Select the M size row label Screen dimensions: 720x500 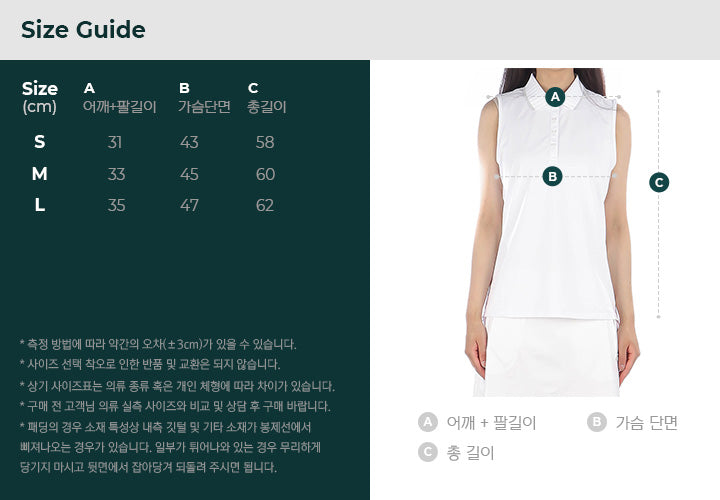pyautogui.click(x=39, y=174)
